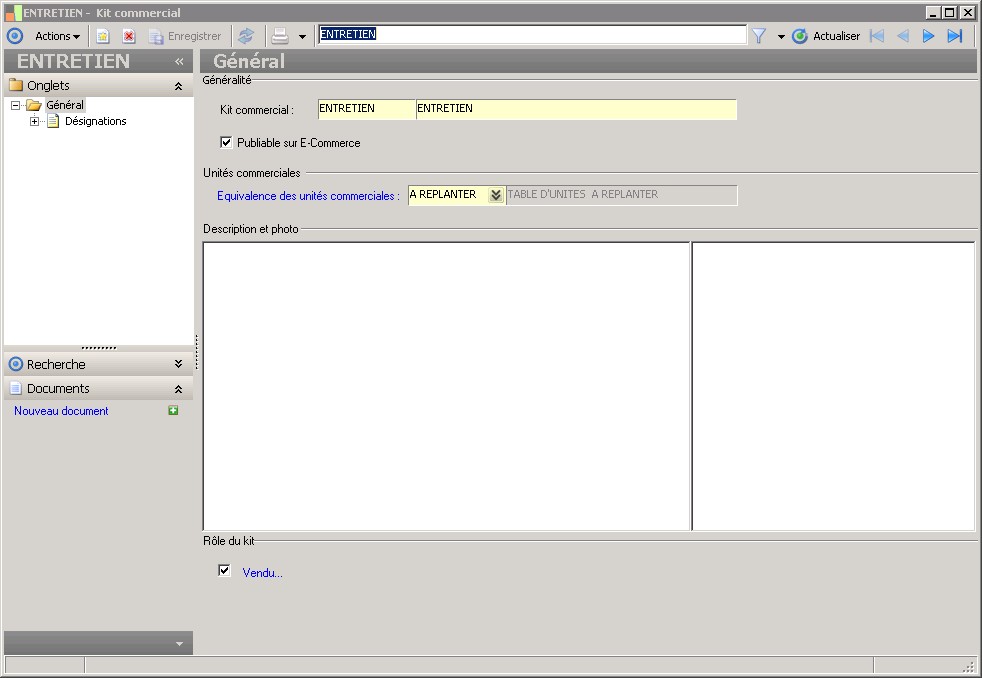Click the blue circle icon left of Actions
982x678 pixels.
coord(15,36)
